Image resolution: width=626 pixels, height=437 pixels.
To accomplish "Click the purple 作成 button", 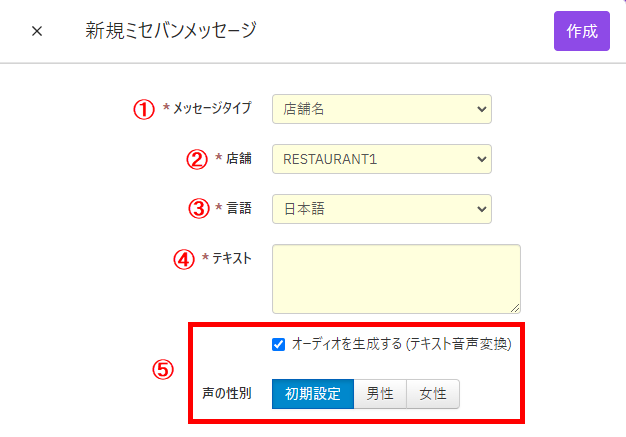I will pyautogui.click(x=581, y=31).
